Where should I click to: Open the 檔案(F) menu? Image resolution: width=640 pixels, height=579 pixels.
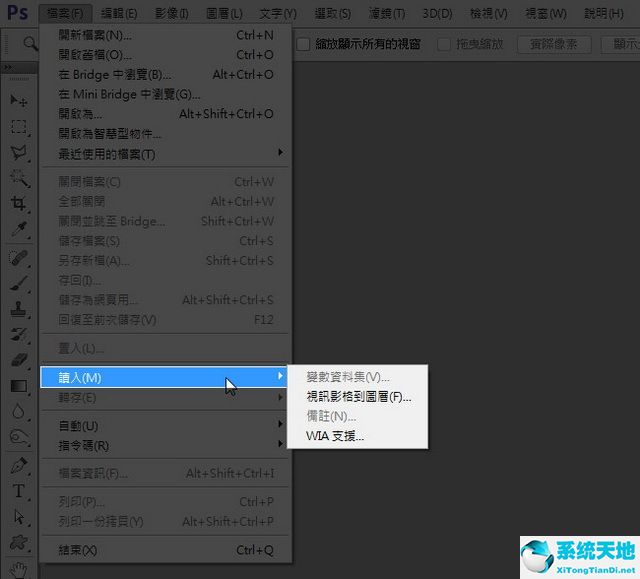65,13
